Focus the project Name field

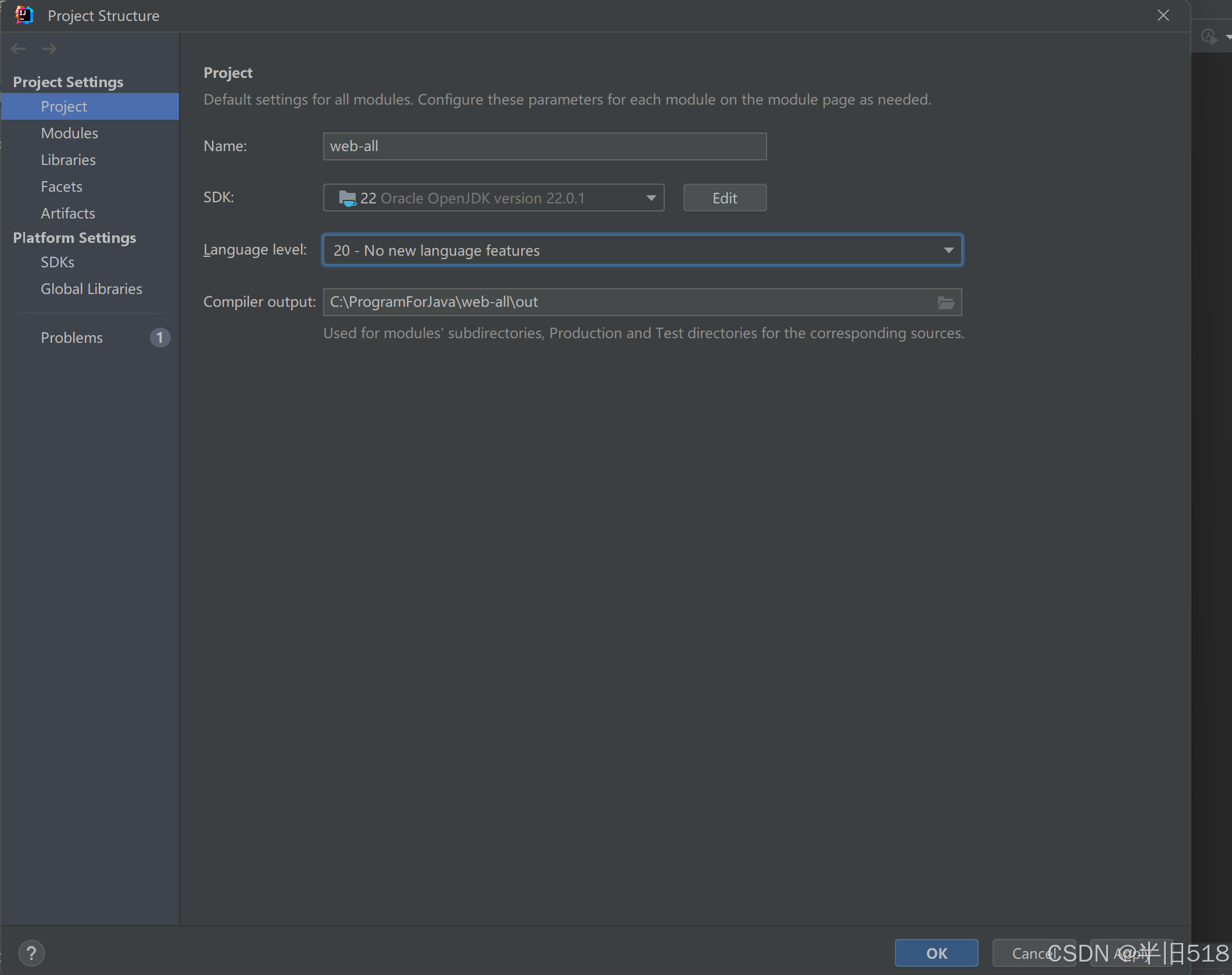tap(545, 146)
